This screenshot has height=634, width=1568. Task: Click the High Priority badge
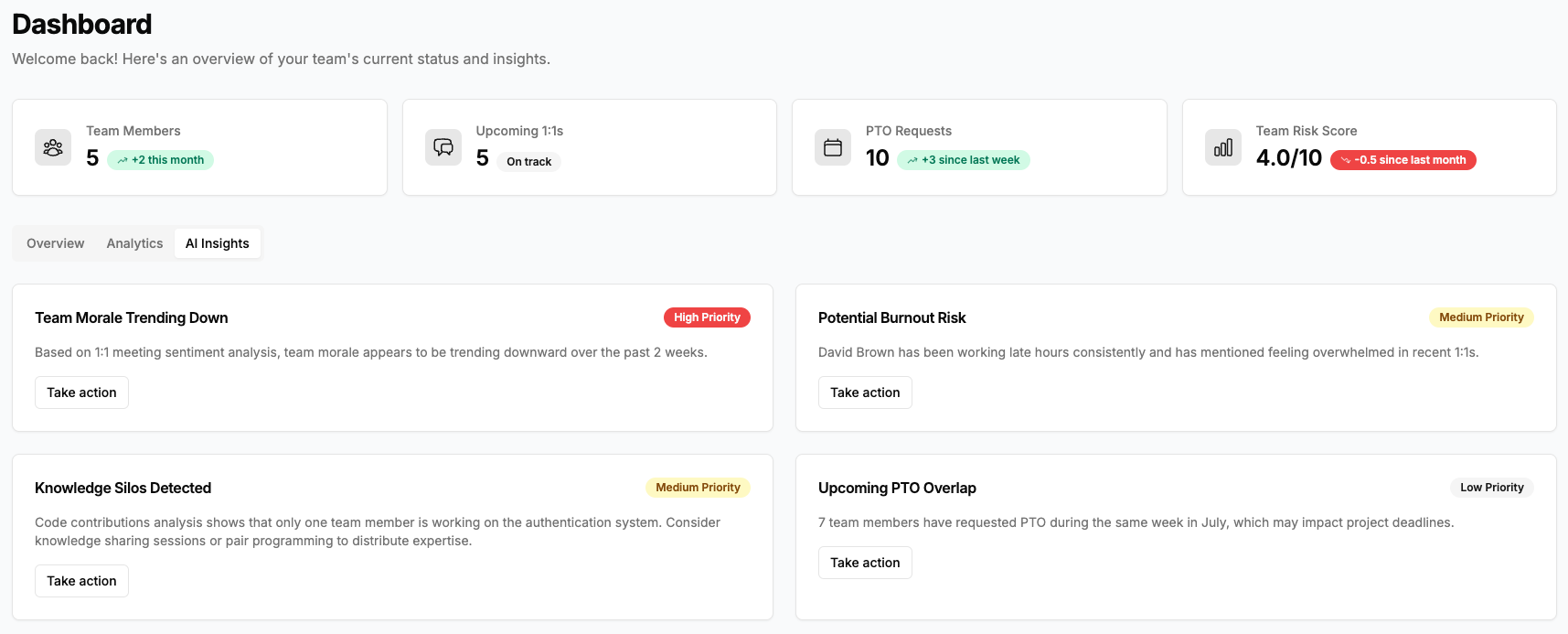[707, 317]
